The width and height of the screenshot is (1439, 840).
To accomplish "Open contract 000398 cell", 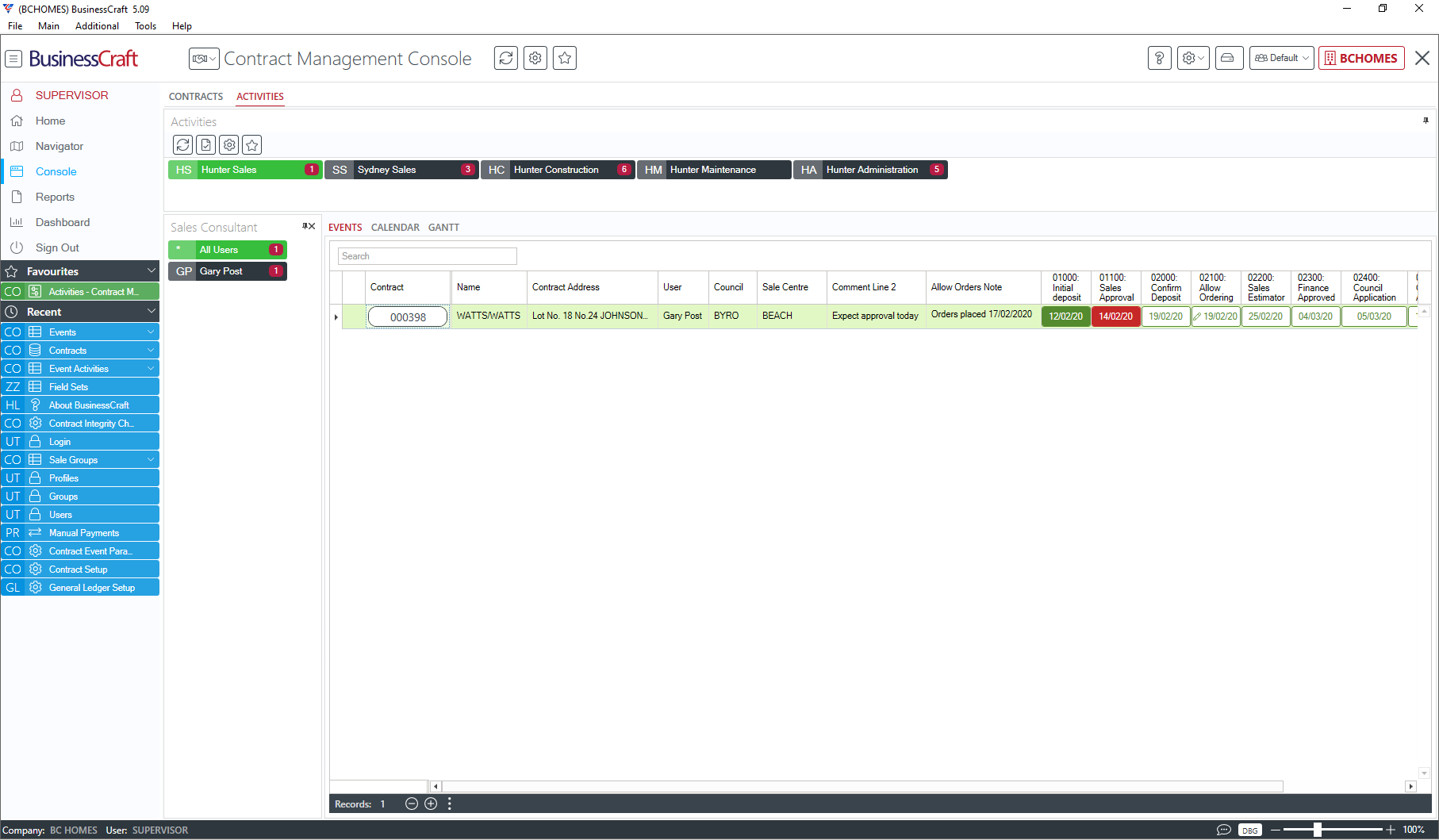I will coord(408,317).
